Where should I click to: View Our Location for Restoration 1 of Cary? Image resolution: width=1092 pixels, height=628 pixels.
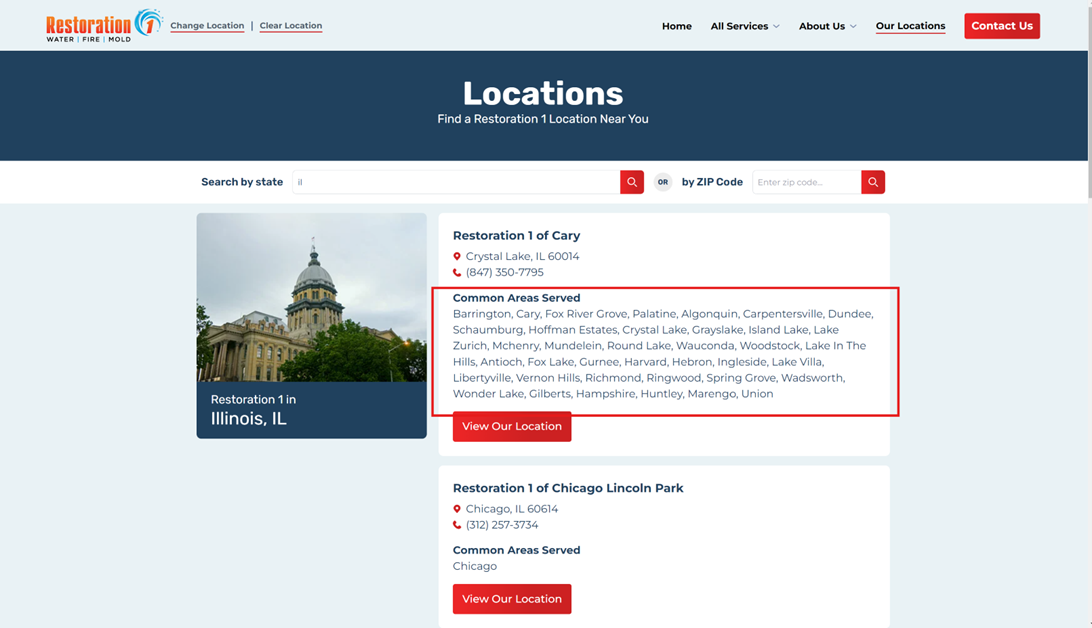click(512, 426)
